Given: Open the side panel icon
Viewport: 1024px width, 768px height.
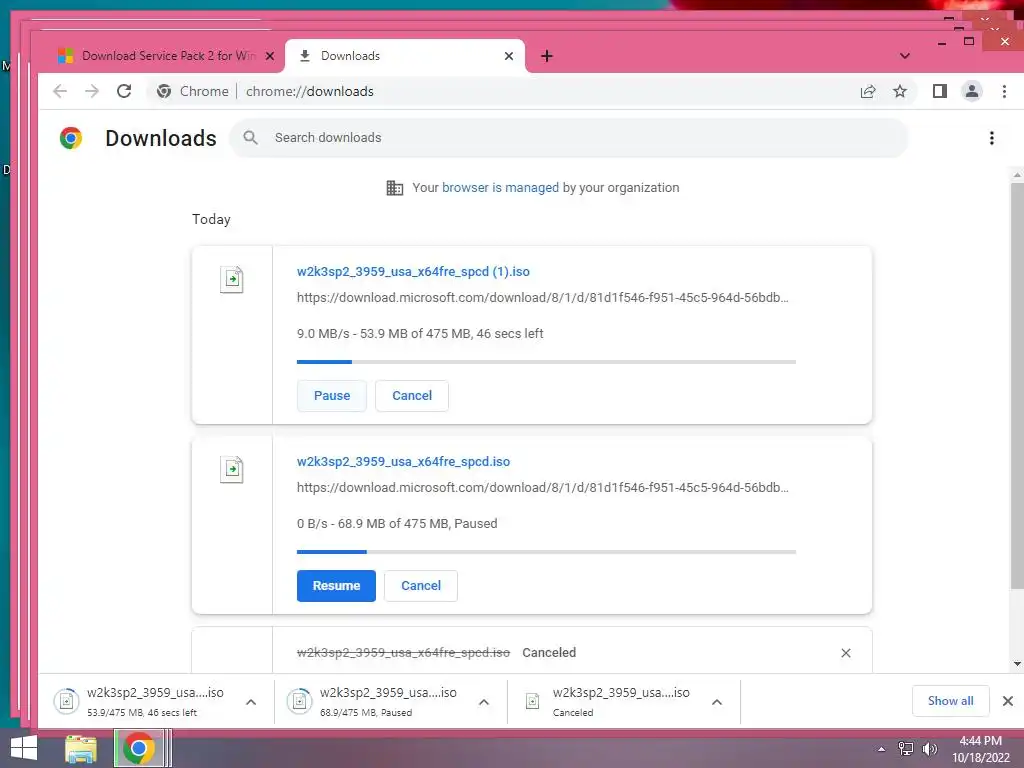Looking at the screenshot, I should 940,91.
